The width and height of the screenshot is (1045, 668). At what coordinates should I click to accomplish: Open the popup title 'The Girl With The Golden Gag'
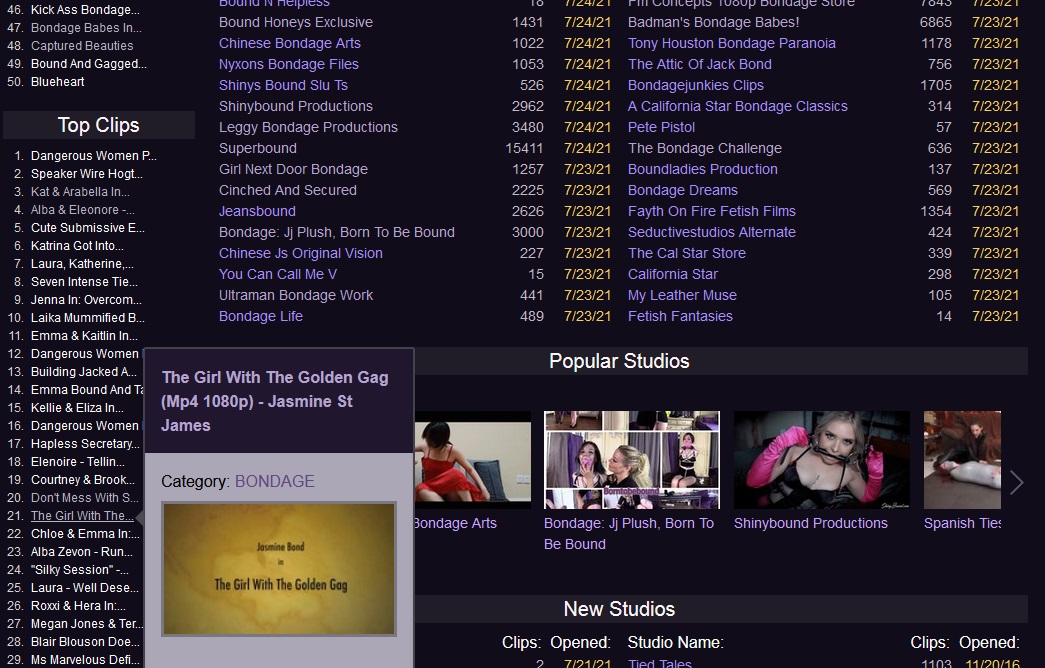275,401
